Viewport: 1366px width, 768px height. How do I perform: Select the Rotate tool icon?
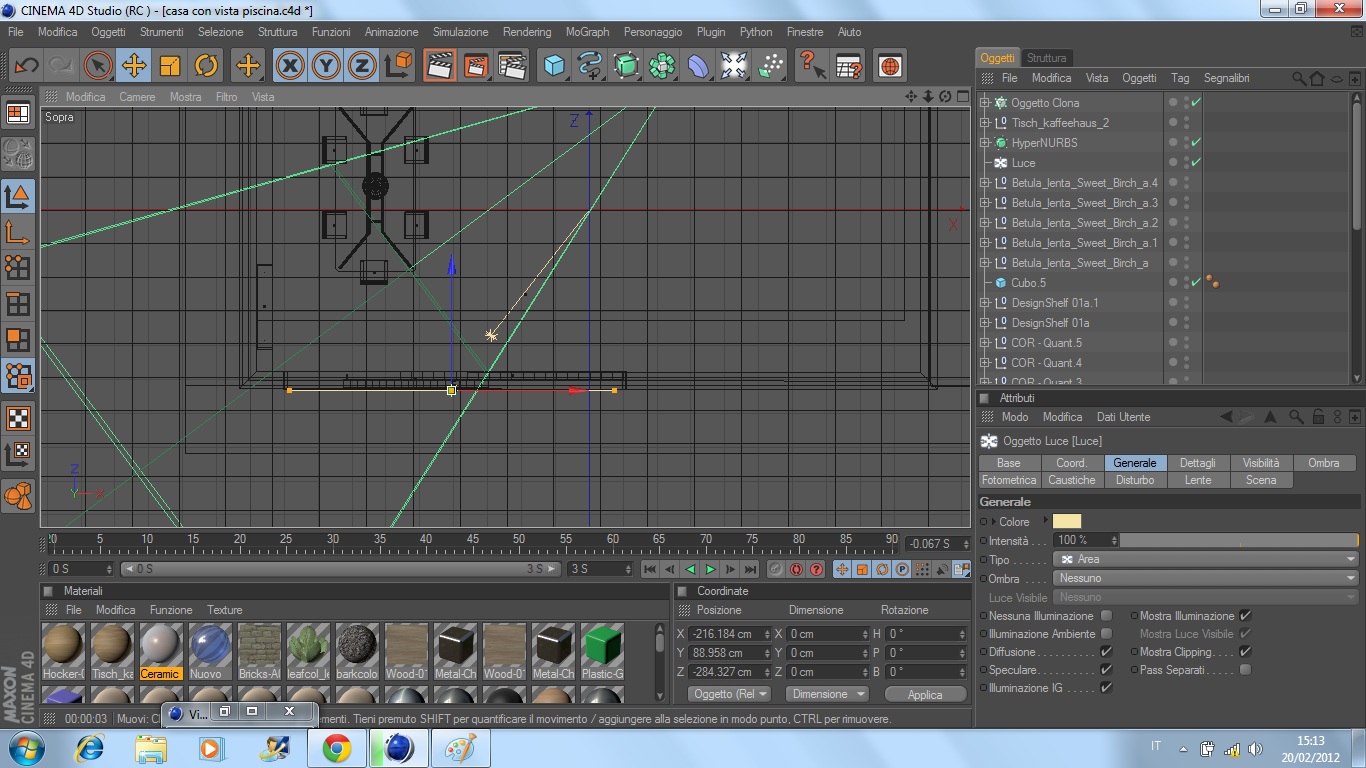tap(206, 66)
